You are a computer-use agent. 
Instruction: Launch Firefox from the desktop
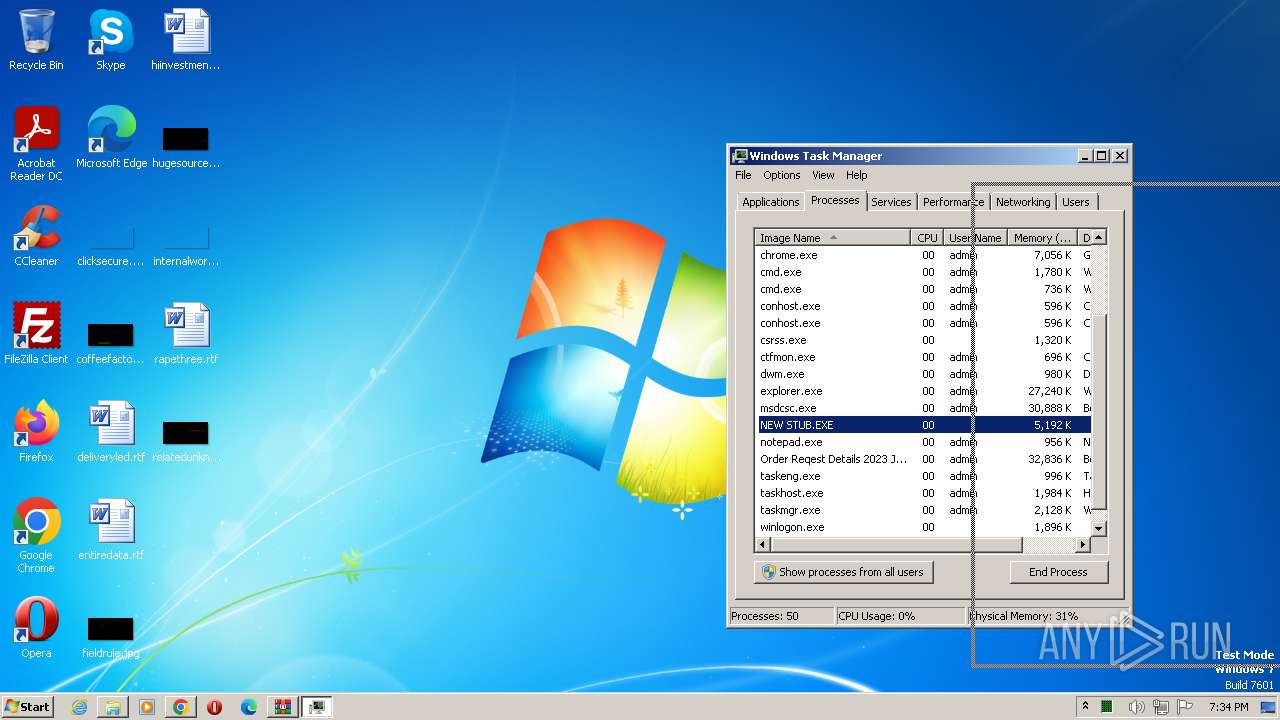coord(36,432)
